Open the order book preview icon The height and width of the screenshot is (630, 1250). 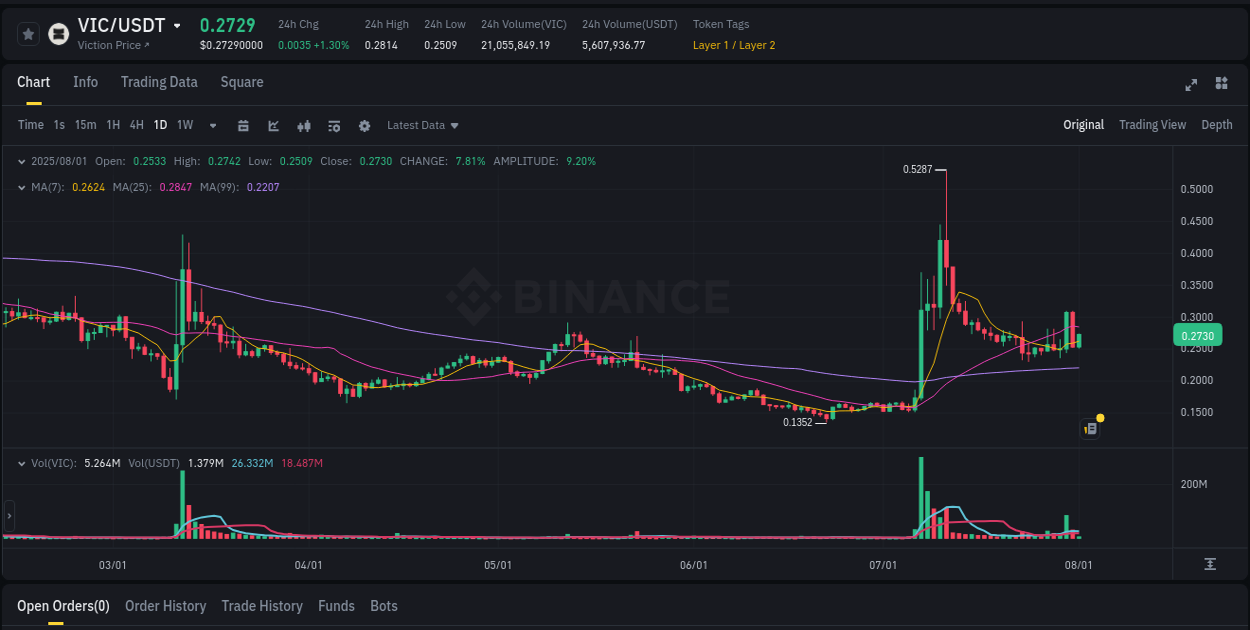[x=1090, y=428]
